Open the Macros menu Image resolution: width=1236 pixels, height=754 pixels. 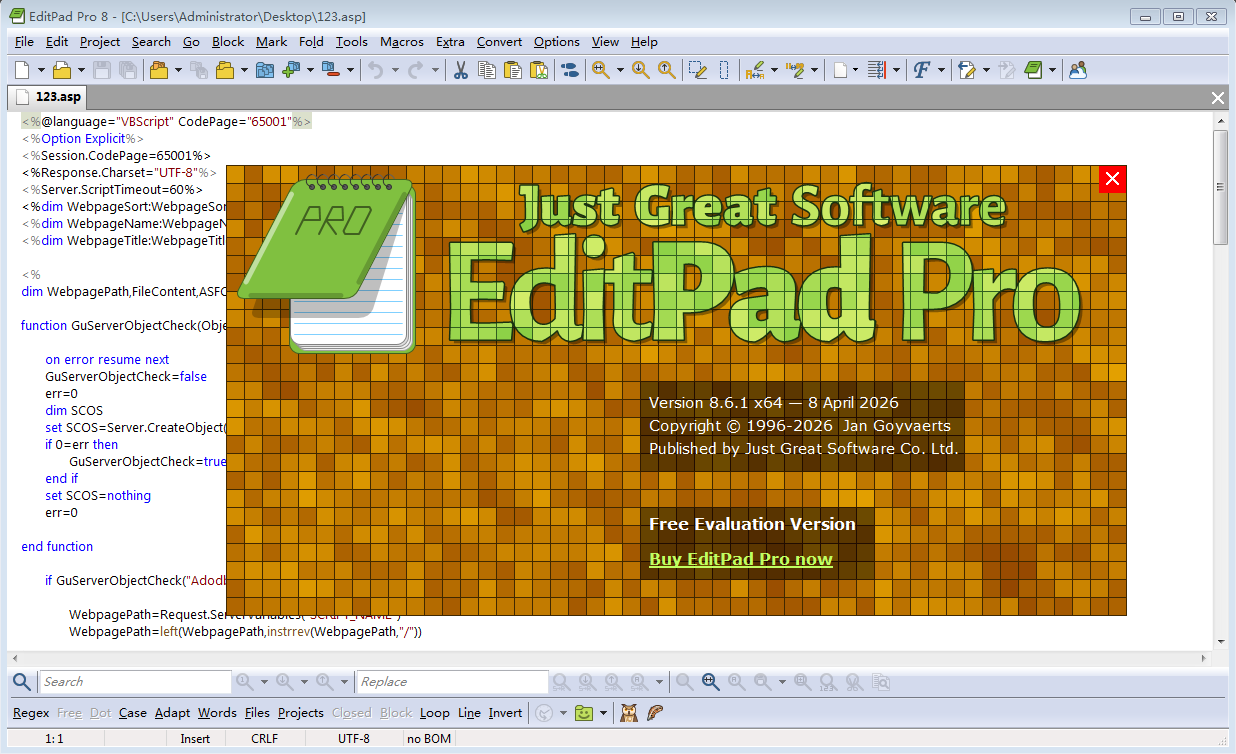(x=402, y=42)
